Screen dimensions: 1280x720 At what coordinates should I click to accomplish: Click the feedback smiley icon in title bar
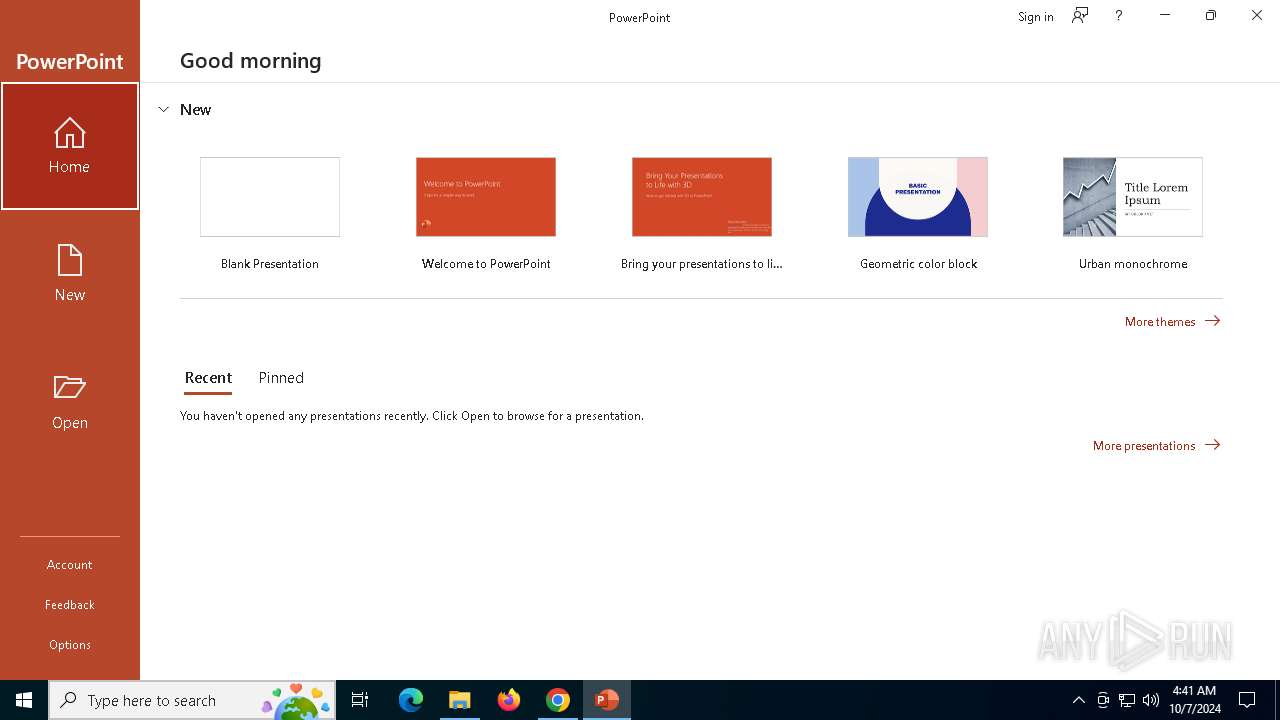click(x=1080, y=15)
